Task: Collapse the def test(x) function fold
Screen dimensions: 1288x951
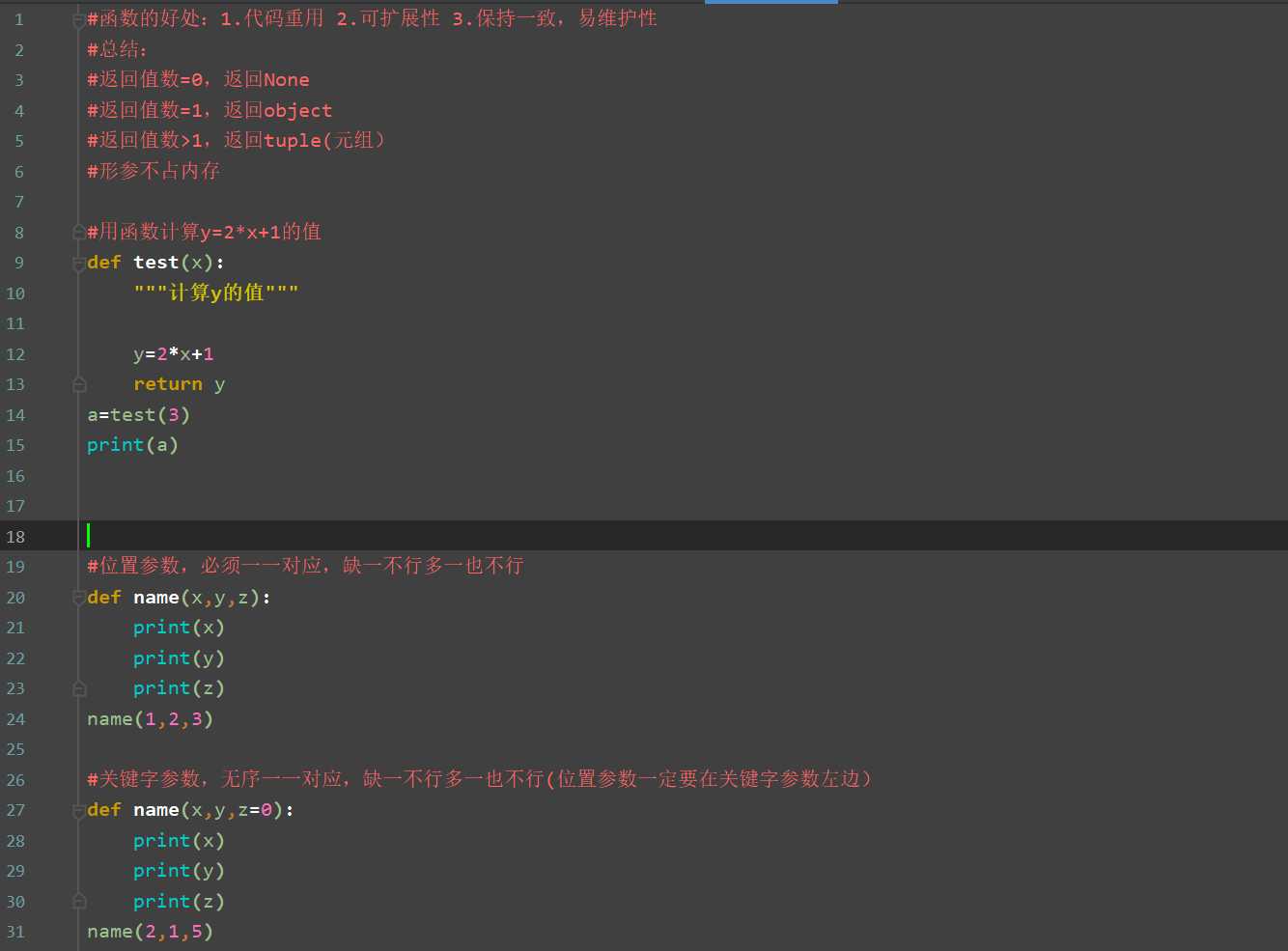Action: click(x=79, y=264)
